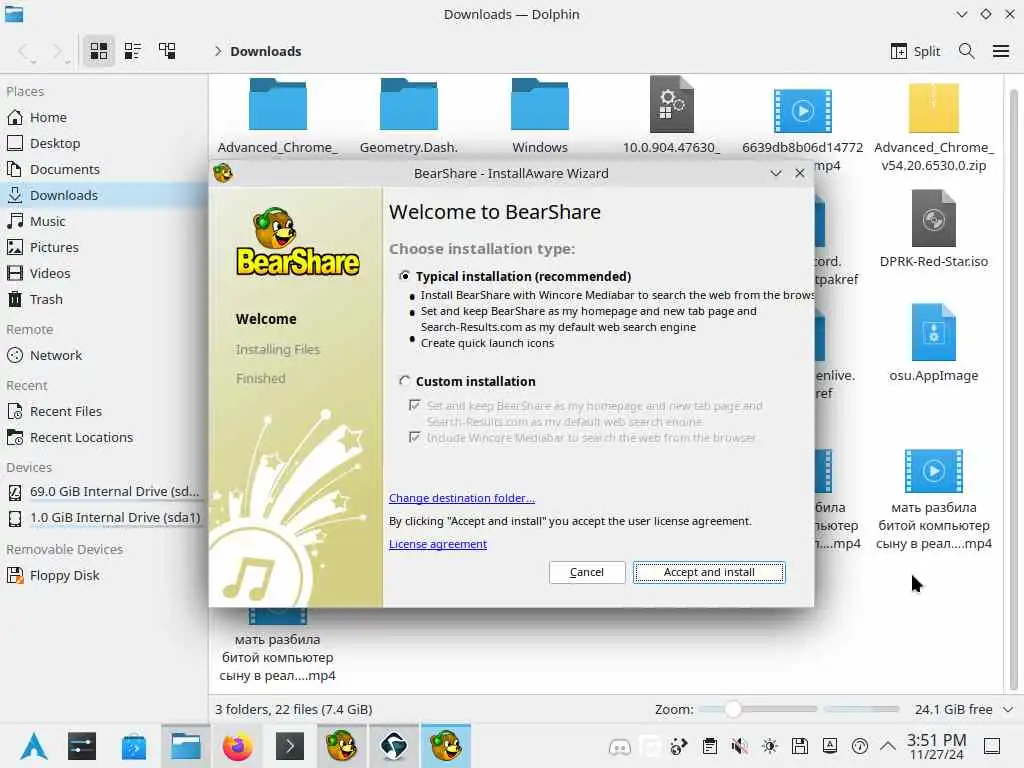Show hidden system tray icons arrow
This screenshot has height=768, width=1024.
click(888, 746)
